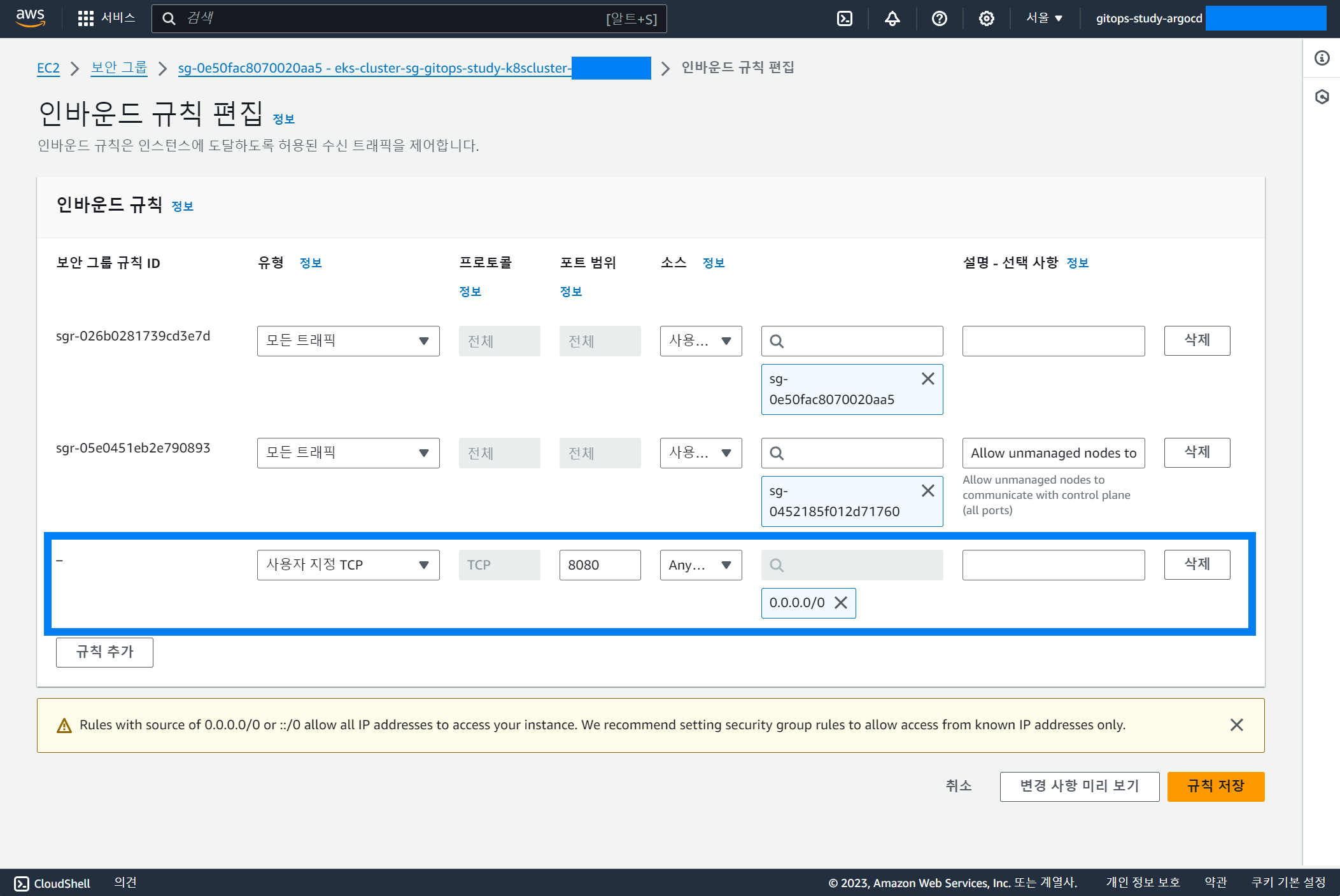Viewport: 1340px width, 896px height.
Task: Go to the EC2 breadcrumb link
Action: pos(48,68)
